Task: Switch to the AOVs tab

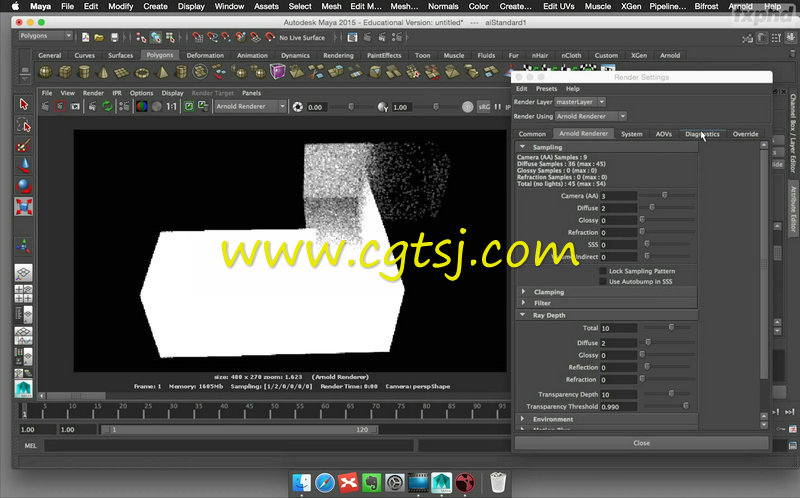Action: (x=663, y=134)
